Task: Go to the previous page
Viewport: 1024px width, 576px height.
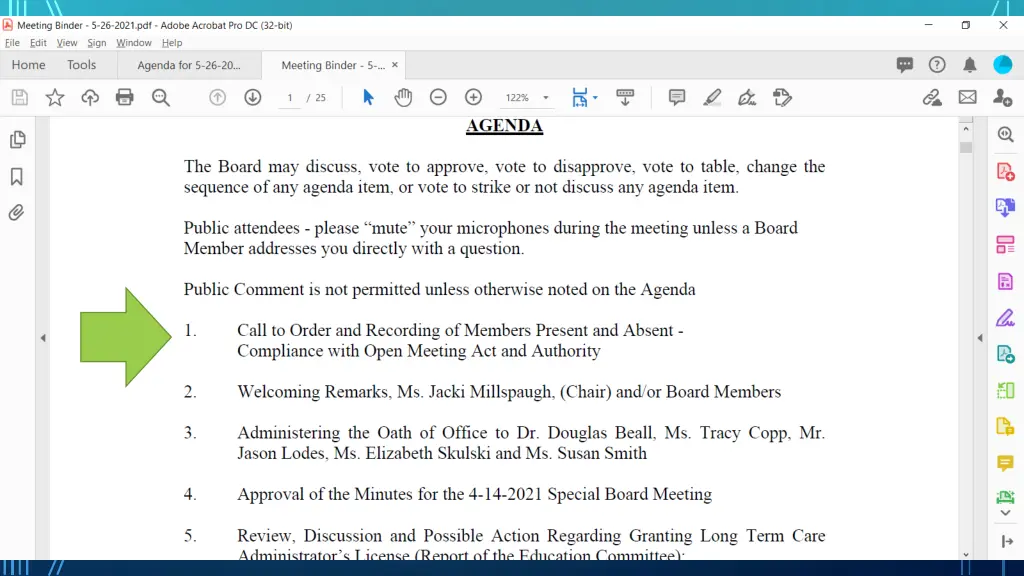Action: (x=217, y=97)
